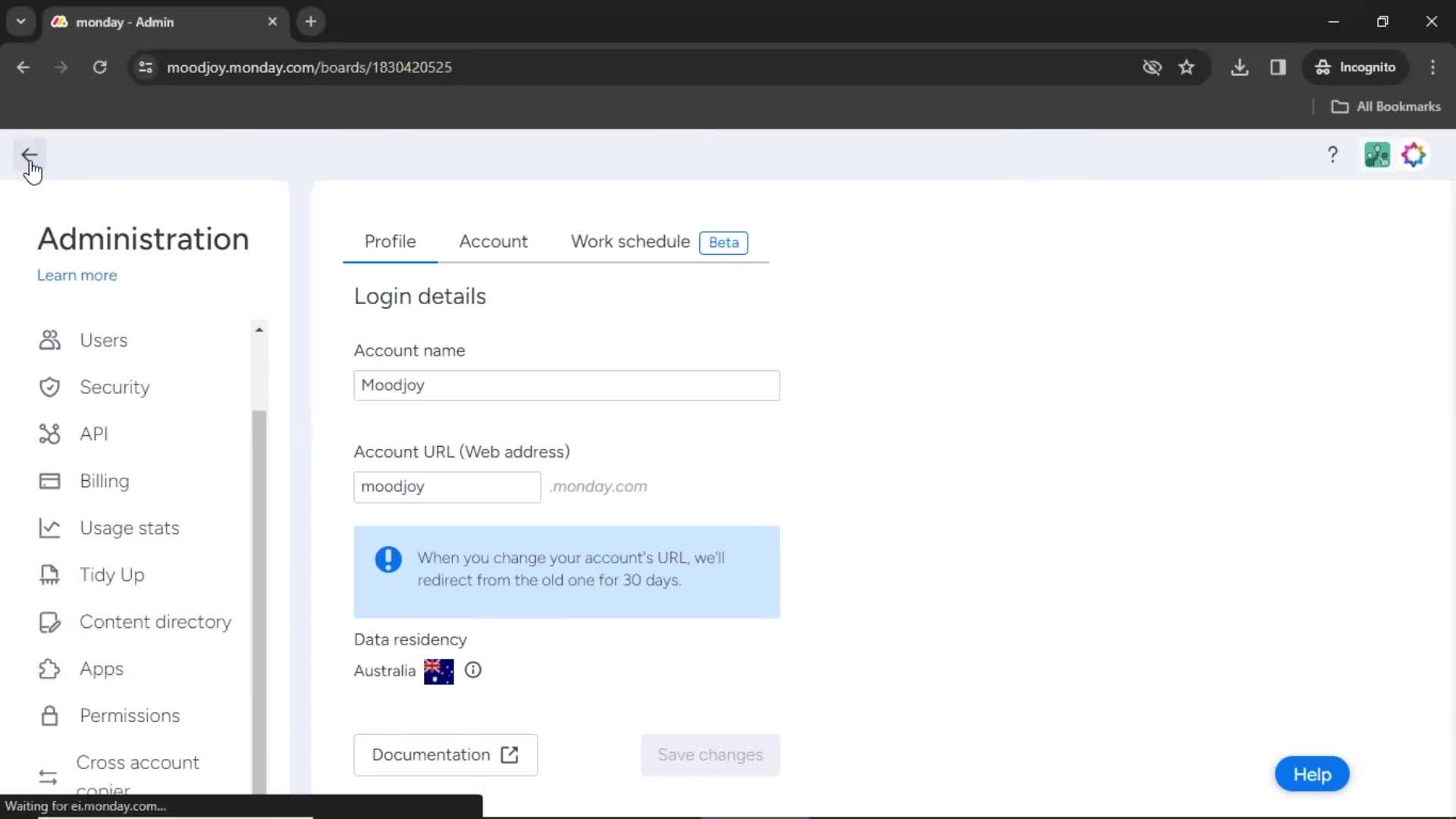The height and width of the screenshot is (819, 1456).
Task: Click the browser address bar URL
Action: tap(309, 67)
